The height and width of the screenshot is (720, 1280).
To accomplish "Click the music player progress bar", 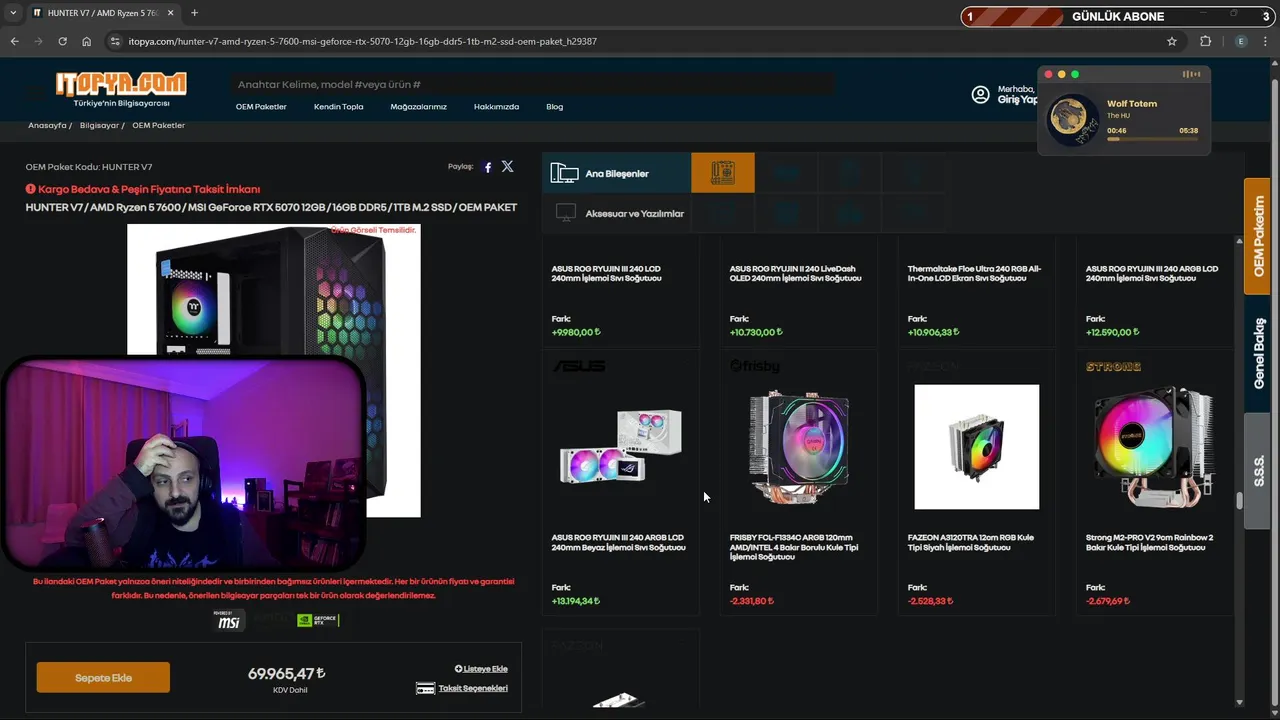I will click(x=1152, y=139).
